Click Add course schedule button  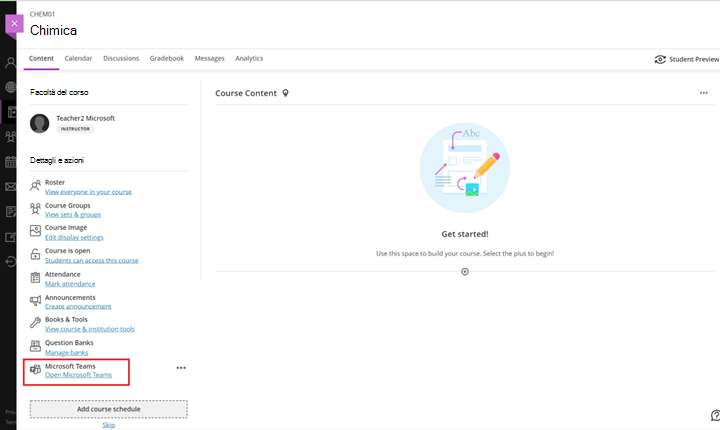[109, 409]
